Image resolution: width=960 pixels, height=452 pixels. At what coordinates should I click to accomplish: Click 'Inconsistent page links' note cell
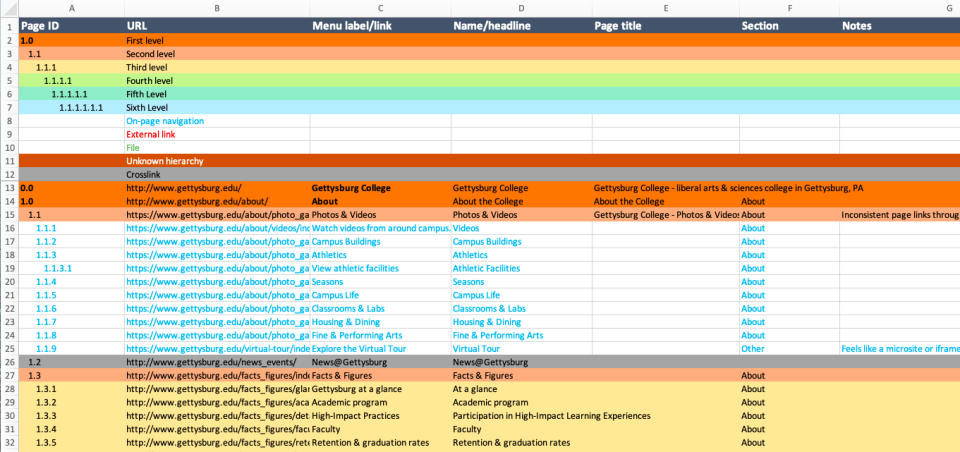[900, 215]
